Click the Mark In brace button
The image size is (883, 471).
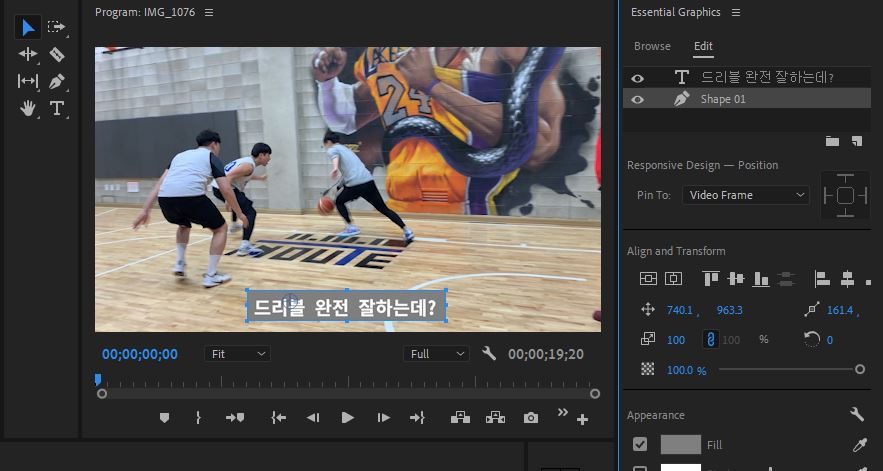(198, 417)
